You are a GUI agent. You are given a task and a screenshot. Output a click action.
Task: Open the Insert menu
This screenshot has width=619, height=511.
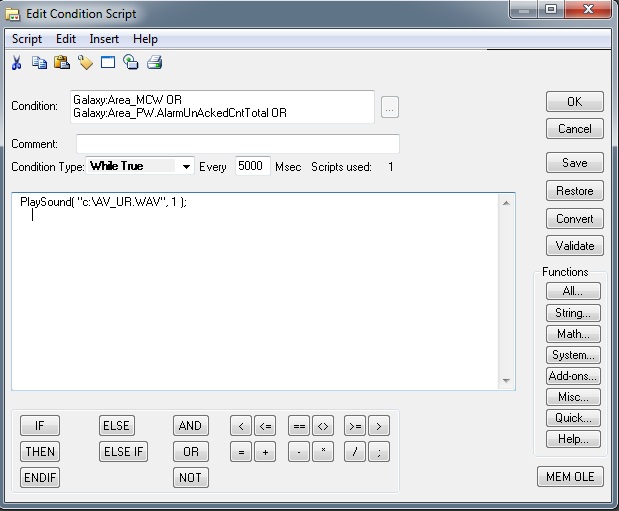tap(104, 39)
